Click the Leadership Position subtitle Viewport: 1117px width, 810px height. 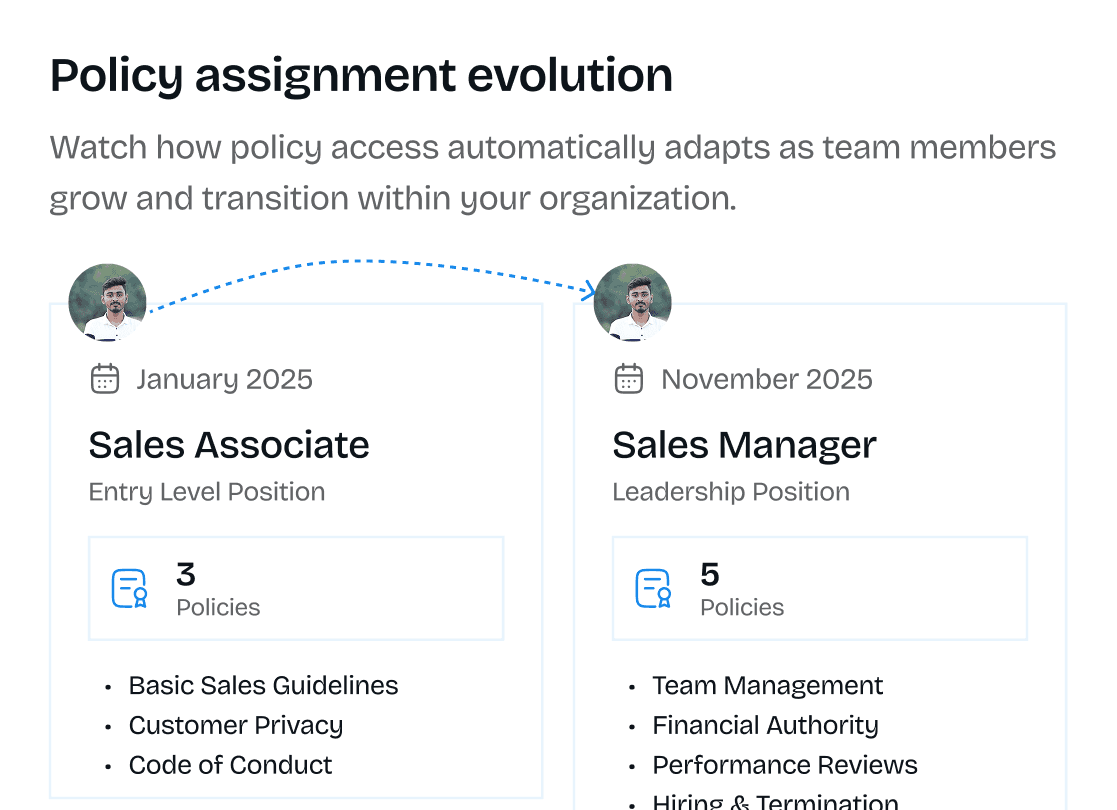pos(731,492)
